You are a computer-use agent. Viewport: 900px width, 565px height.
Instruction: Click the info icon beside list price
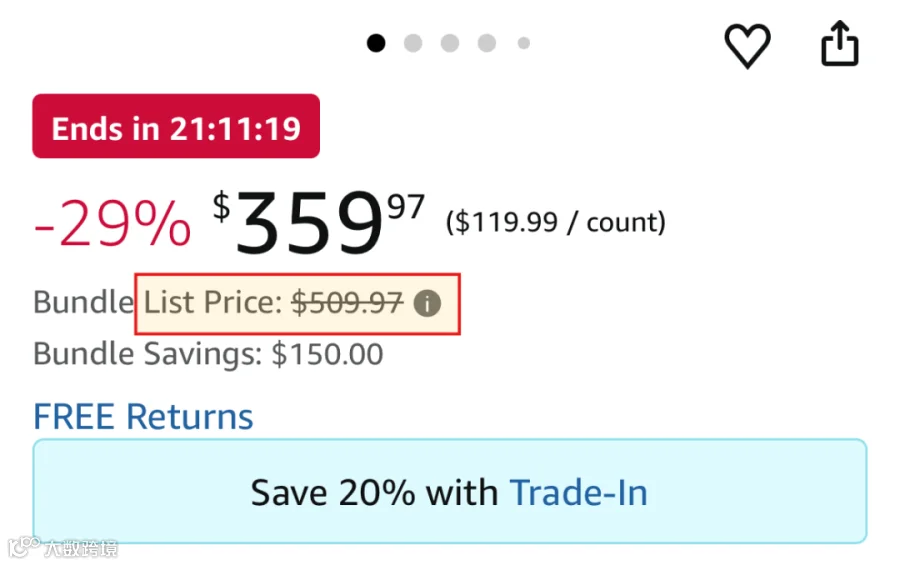pos(427,303)
